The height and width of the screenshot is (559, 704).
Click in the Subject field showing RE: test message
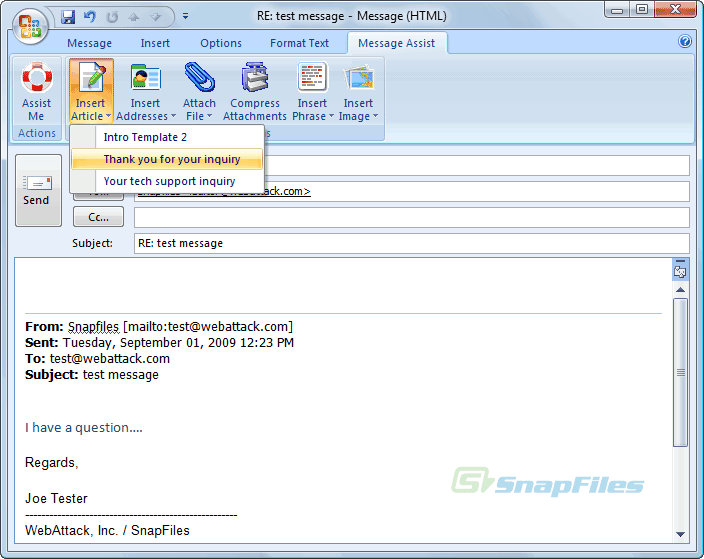411,243
